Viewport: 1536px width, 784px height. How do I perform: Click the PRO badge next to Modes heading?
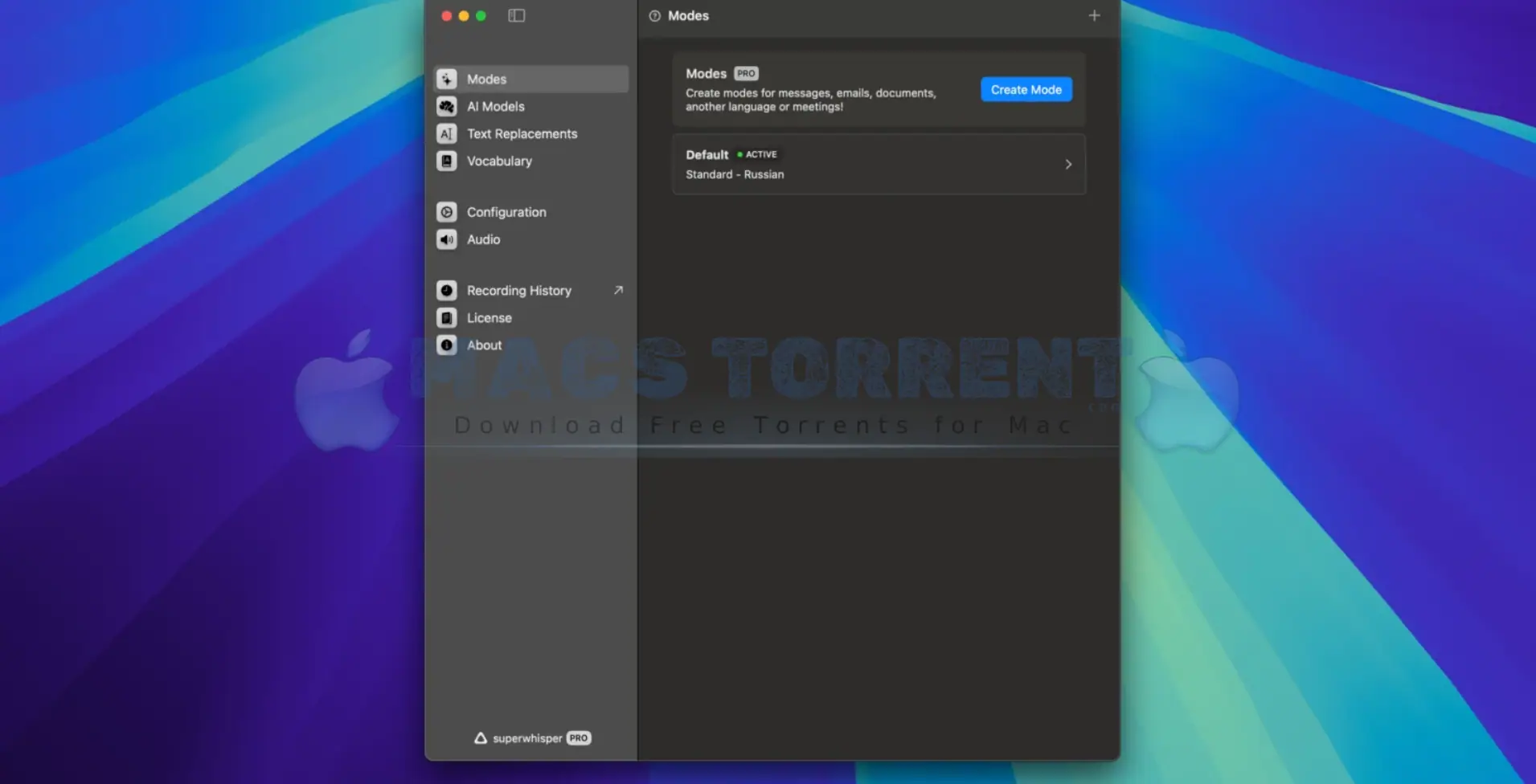point(746,73)
